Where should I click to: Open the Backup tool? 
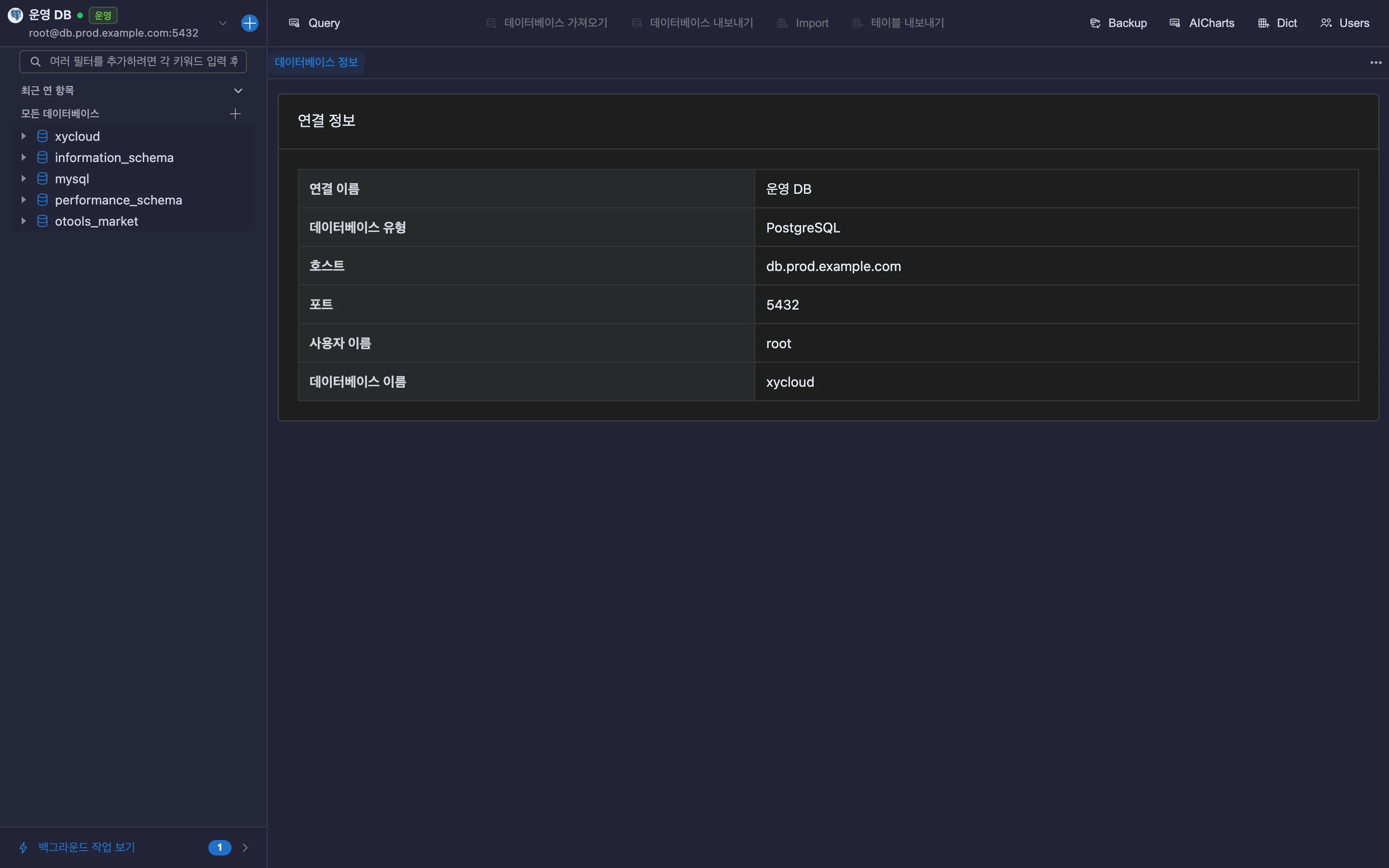pyautogui.click(x=1118, y=23)
